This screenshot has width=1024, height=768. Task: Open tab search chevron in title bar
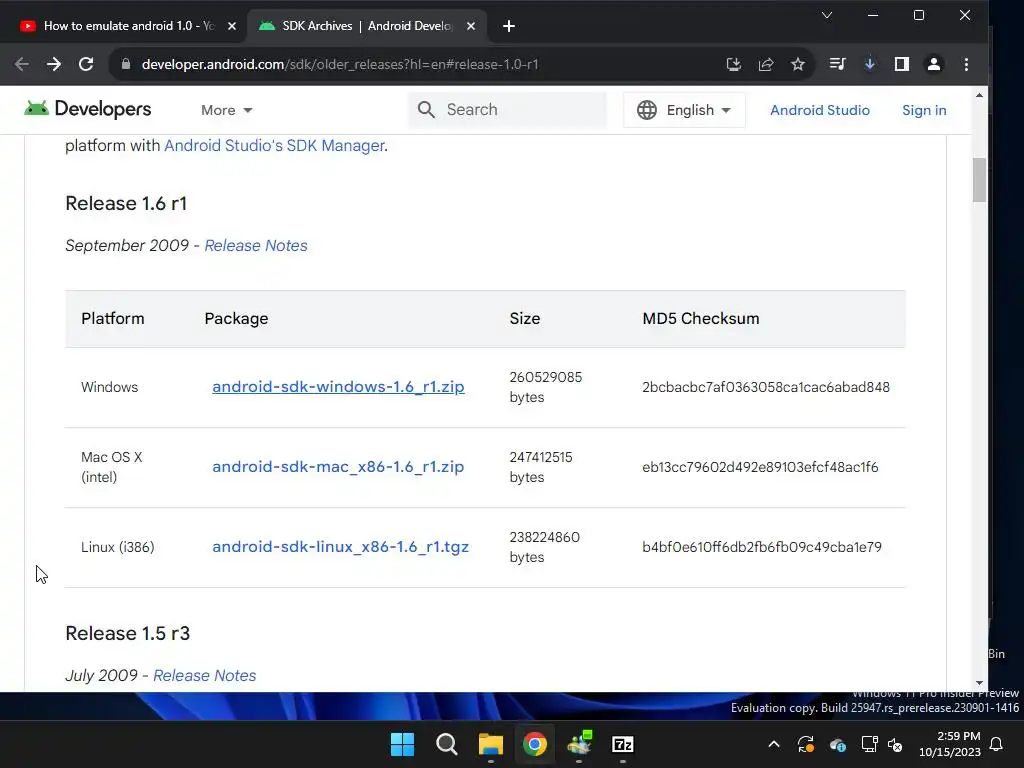(827, 15)
